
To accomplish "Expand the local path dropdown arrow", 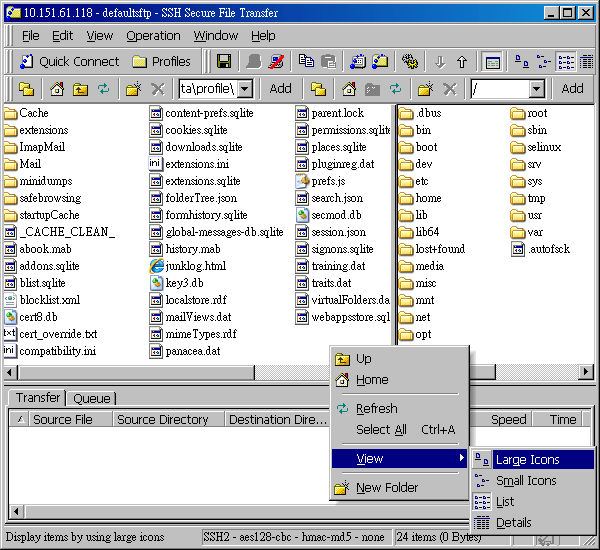I will click(x=245, y=89).
